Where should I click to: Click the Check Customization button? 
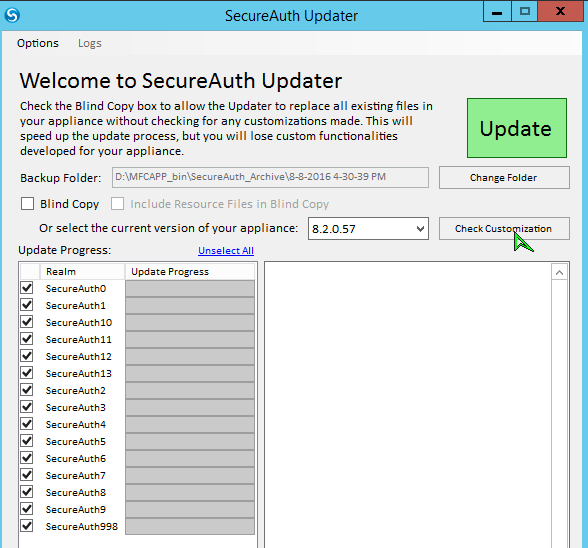click(504, 228)
